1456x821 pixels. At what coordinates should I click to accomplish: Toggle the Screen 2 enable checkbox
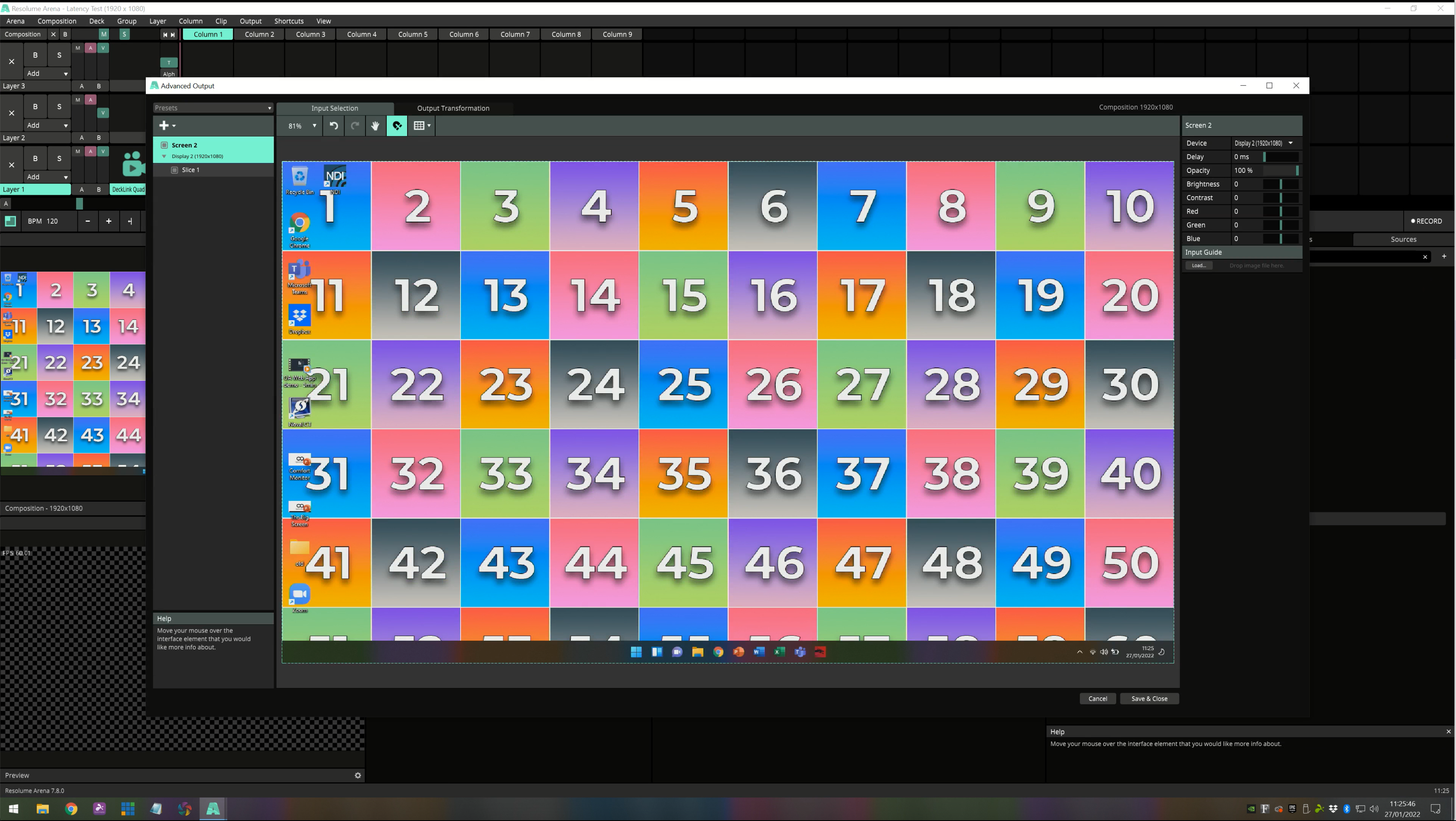coord(165,145)
